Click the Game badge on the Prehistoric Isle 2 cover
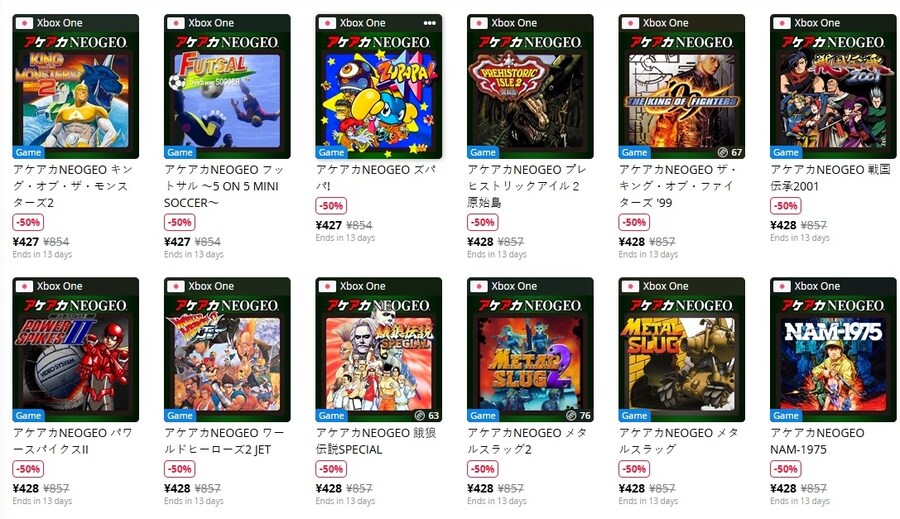Viewport: 900px width, 519px height. pyautogui.click(x=483, y=152)
